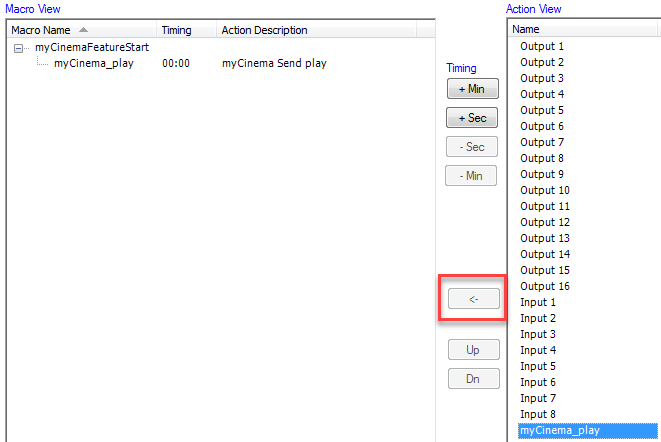This screenshot has height=442, width=661.
Task: Select Output 6 in Action View
Action: click(x=542, y=127)
